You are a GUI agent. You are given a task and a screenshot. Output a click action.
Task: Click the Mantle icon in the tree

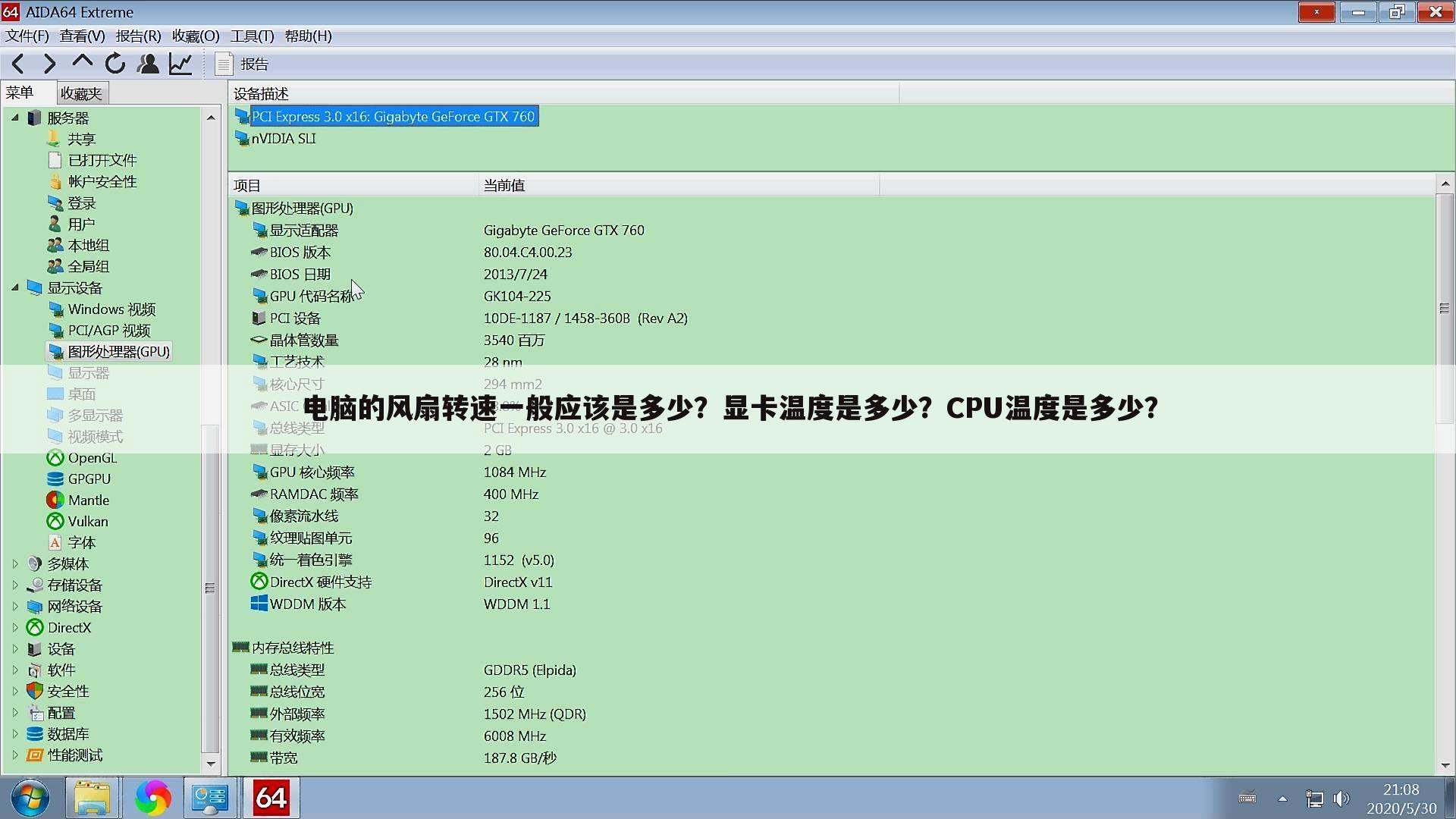click(55, 500)
